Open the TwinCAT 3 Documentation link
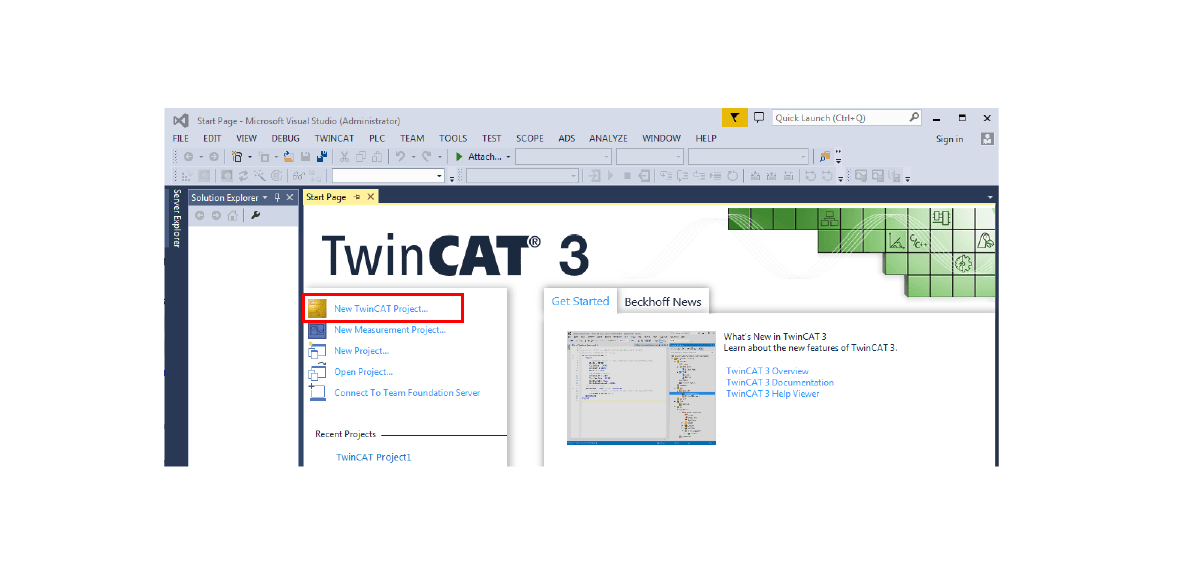Screen dimensions: 1200x570 [780, 382]
